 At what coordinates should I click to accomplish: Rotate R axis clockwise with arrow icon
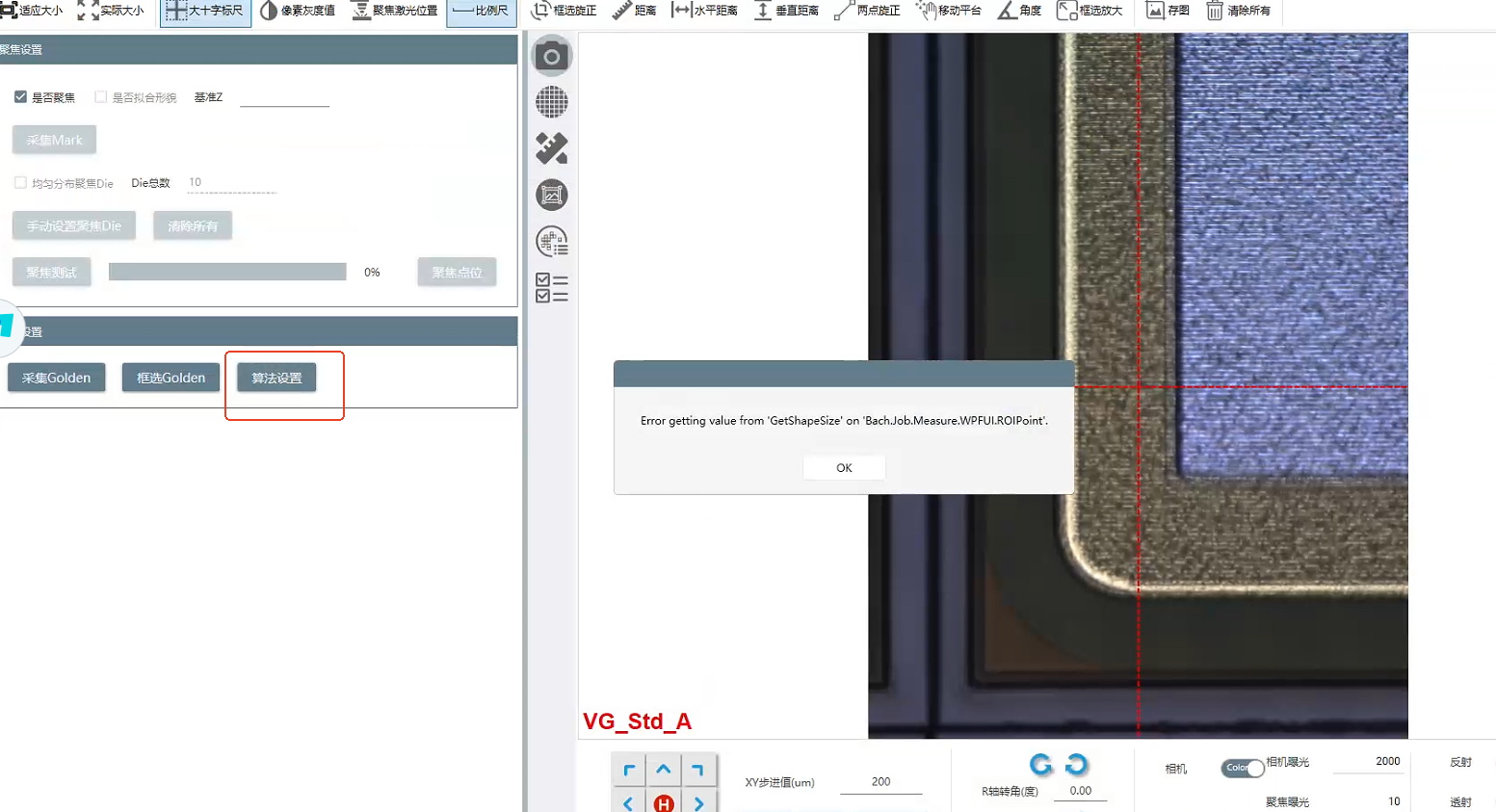[x=1076, y=765]
